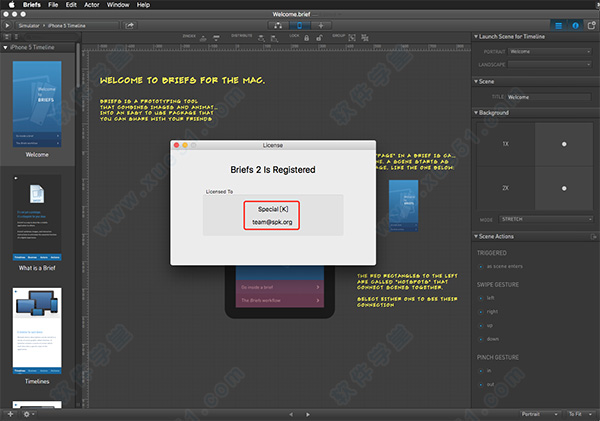Click the 1X background image well dot

tap(564, 144)
